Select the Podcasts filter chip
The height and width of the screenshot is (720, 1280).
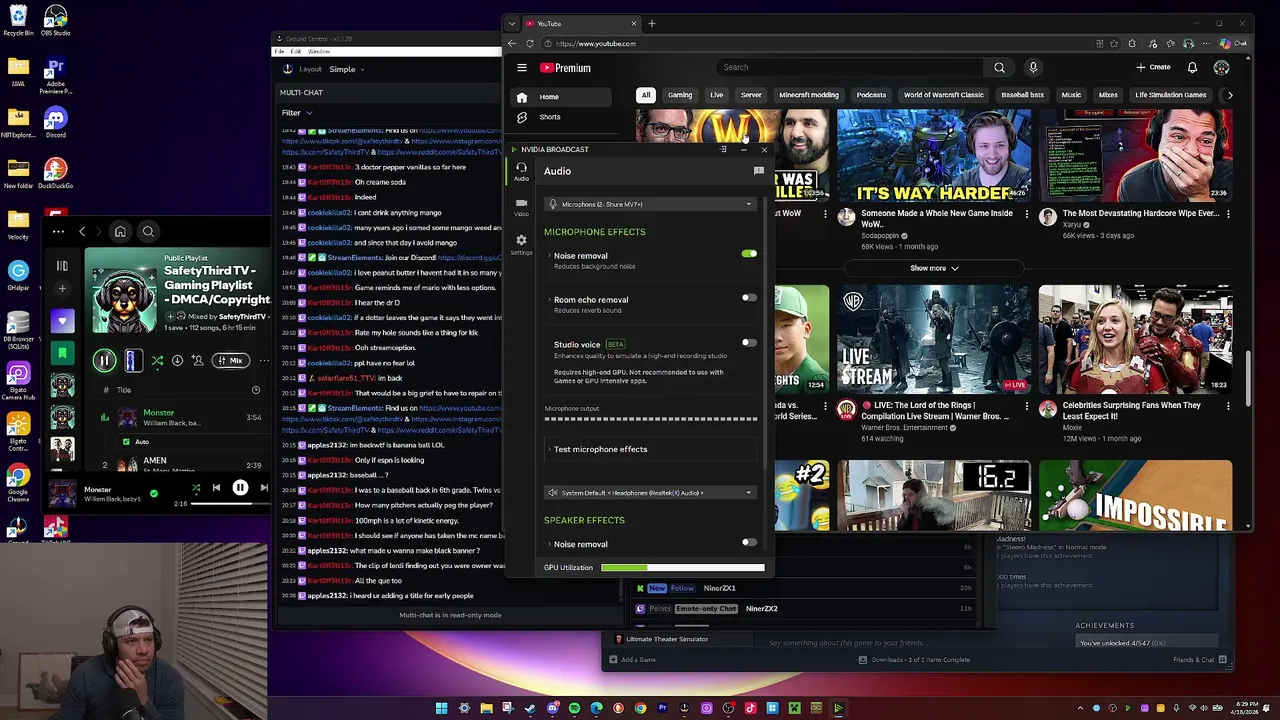pyautogui.click(x=871, y=95)
